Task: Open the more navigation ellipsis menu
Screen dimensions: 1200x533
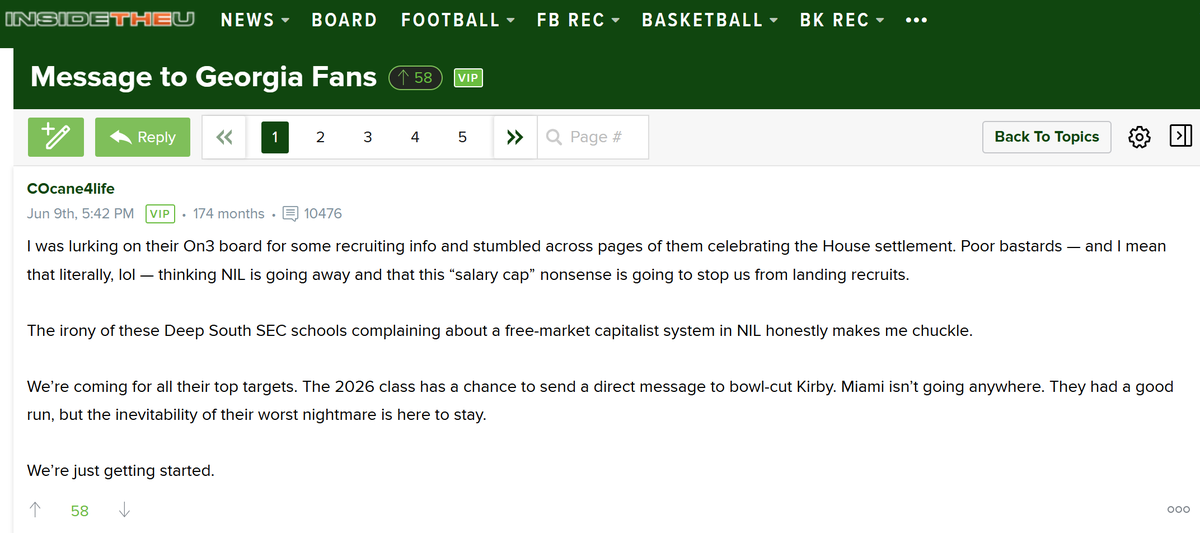Action: pyautogui.click(x=915, y=20)
